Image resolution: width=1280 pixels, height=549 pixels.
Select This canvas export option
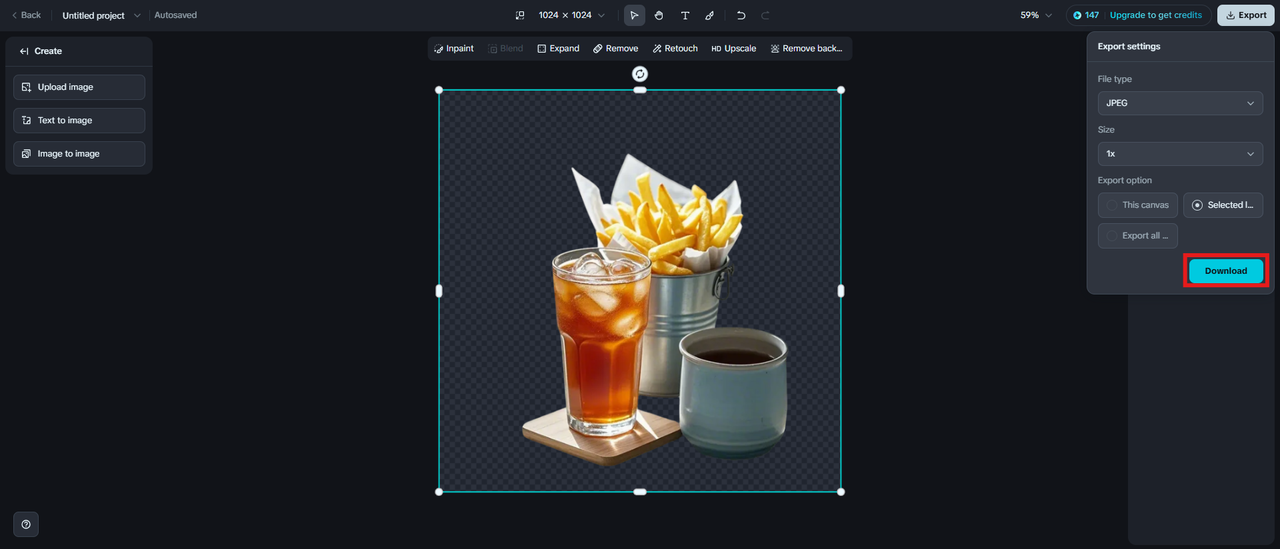tap(1138, 205)
